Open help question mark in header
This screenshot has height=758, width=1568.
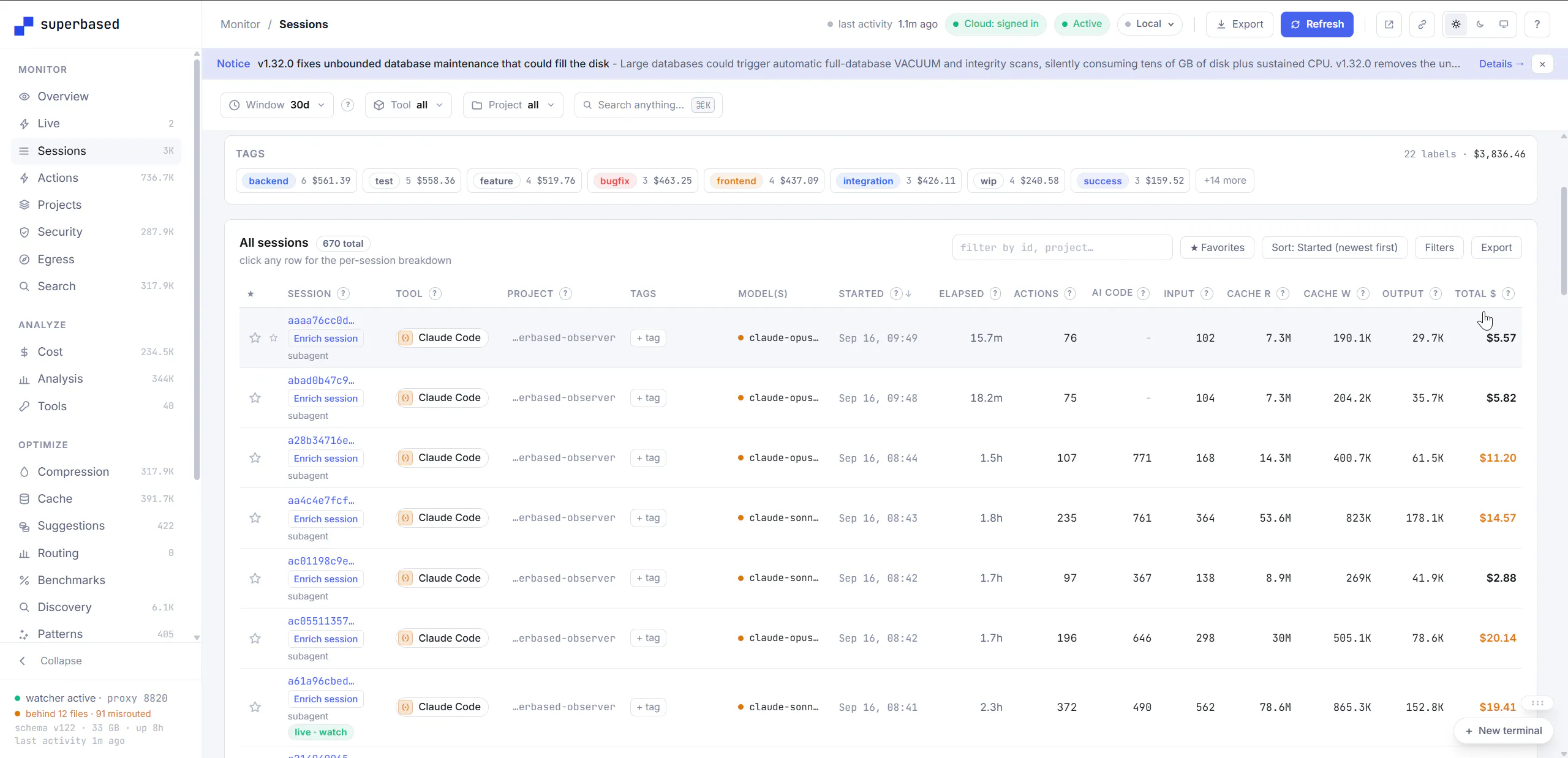[x=1537, y=24]
